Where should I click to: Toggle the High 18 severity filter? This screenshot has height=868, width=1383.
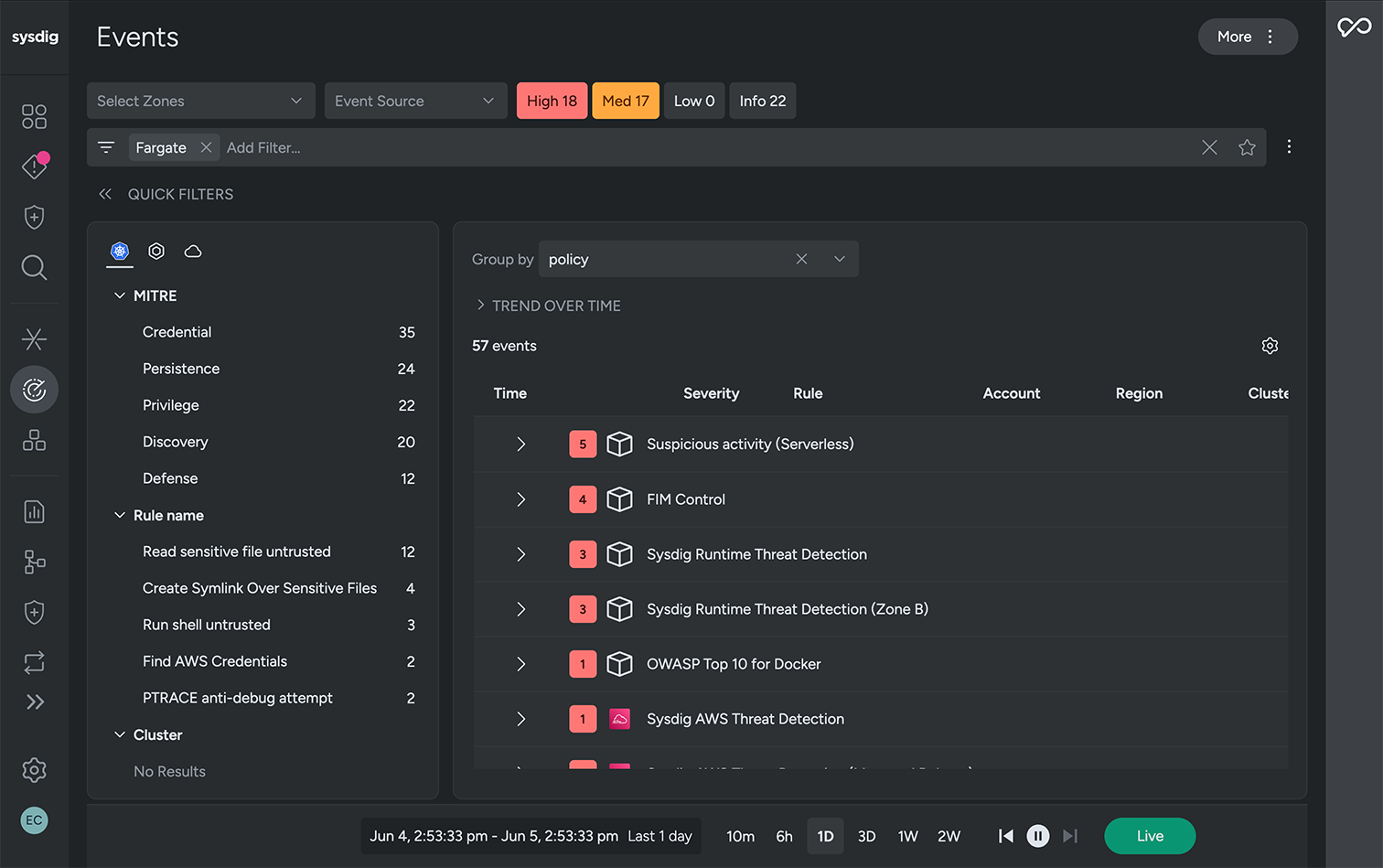click(552, 101)
